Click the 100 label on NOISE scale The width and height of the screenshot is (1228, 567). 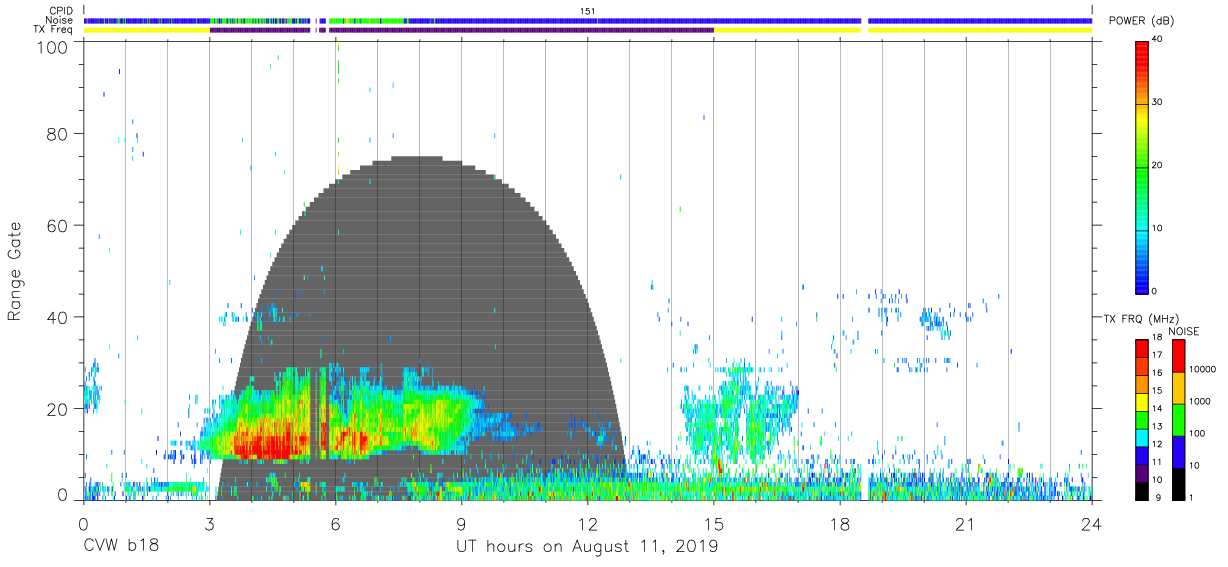(x=1198, y=433)
